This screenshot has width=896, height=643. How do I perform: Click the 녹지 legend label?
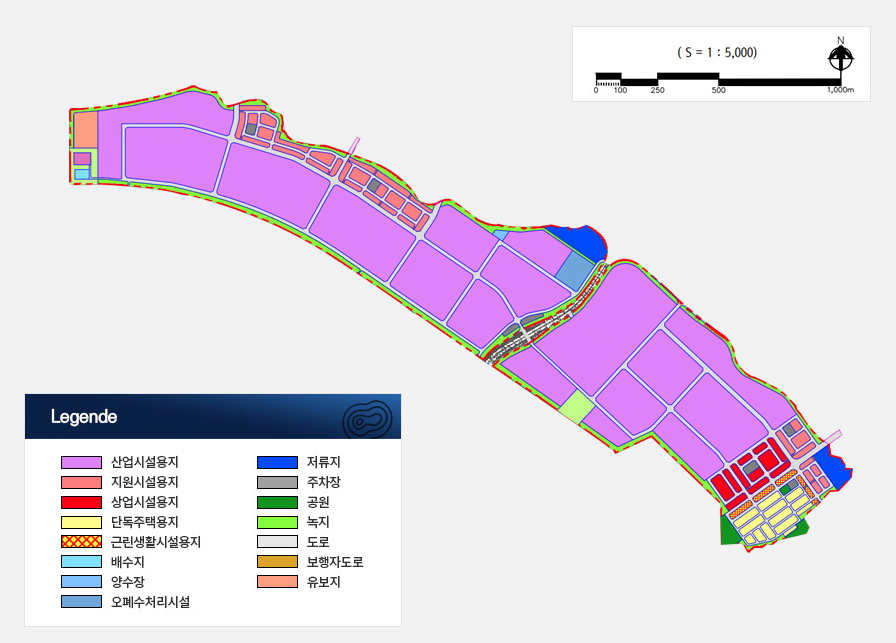(x=318, y=522)
